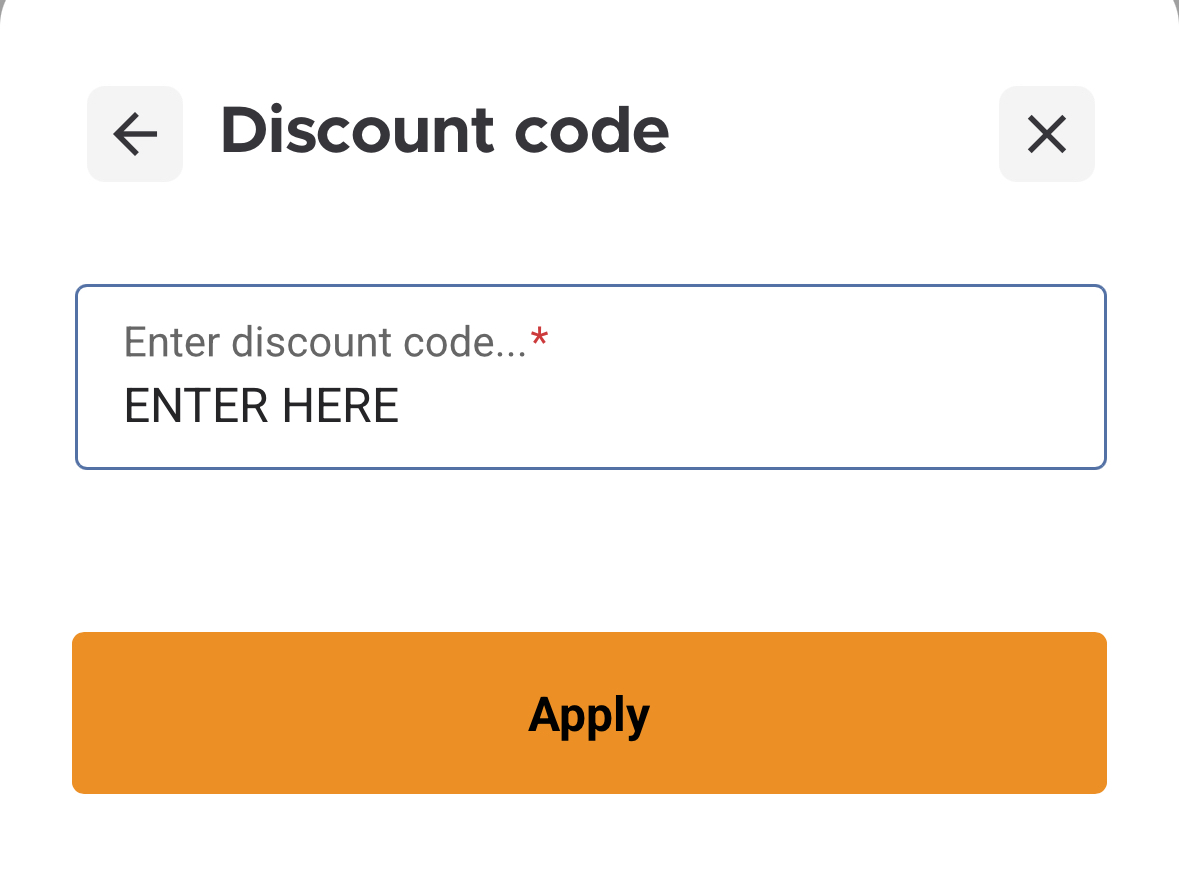Close the Discount code dialog
This screenshot has height=890, width=1179.
pos(1046,134)
